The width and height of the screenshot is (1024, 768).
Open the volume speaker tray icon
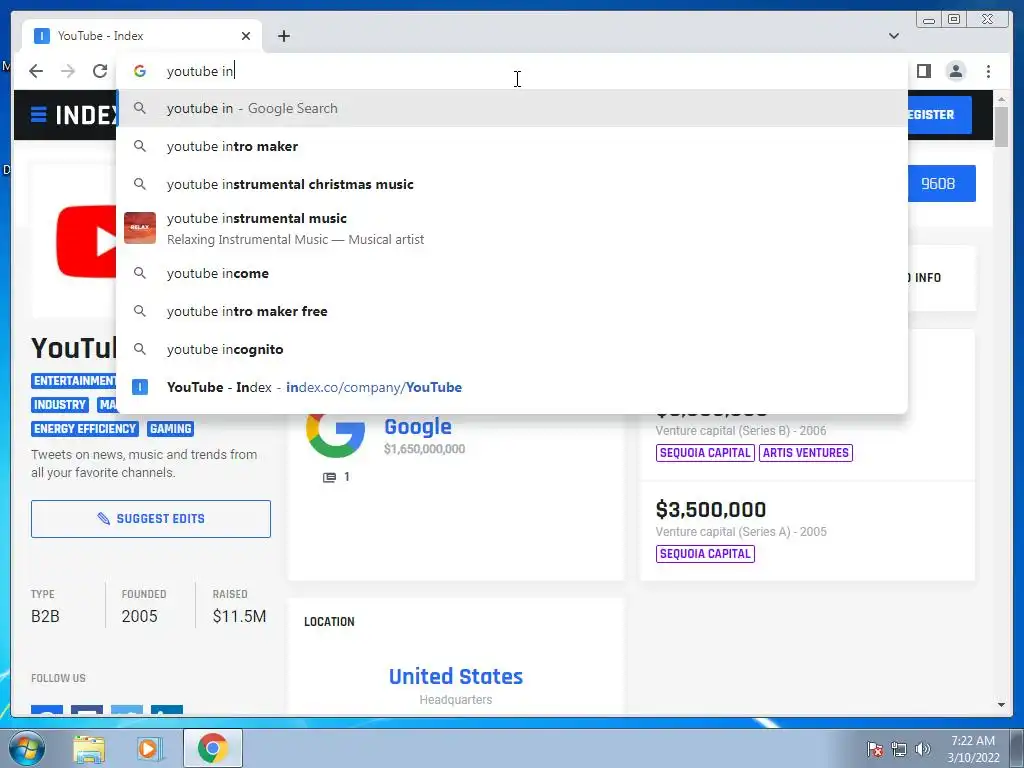pos(923,749)
